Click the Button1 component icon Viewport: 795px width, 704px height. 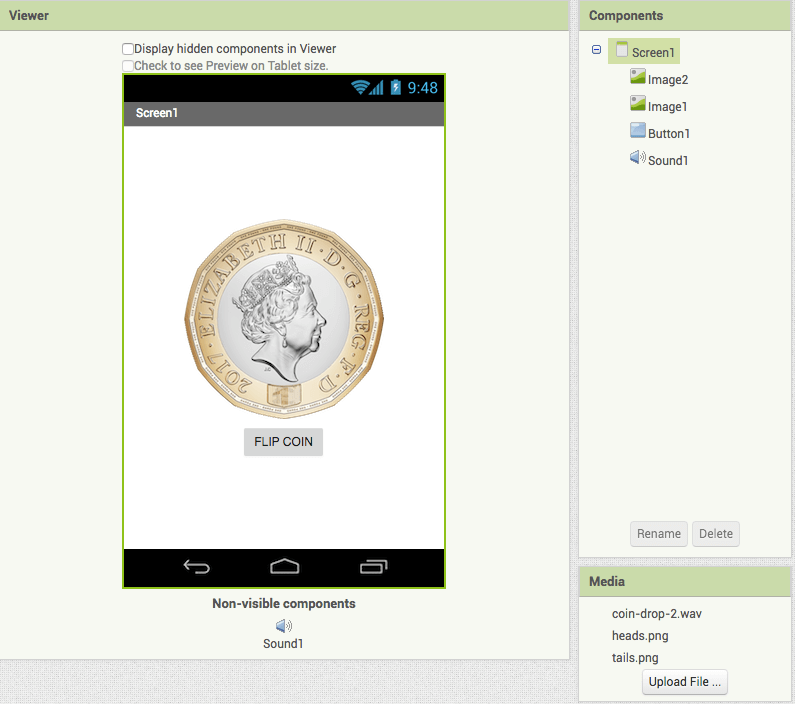(637, 130)
